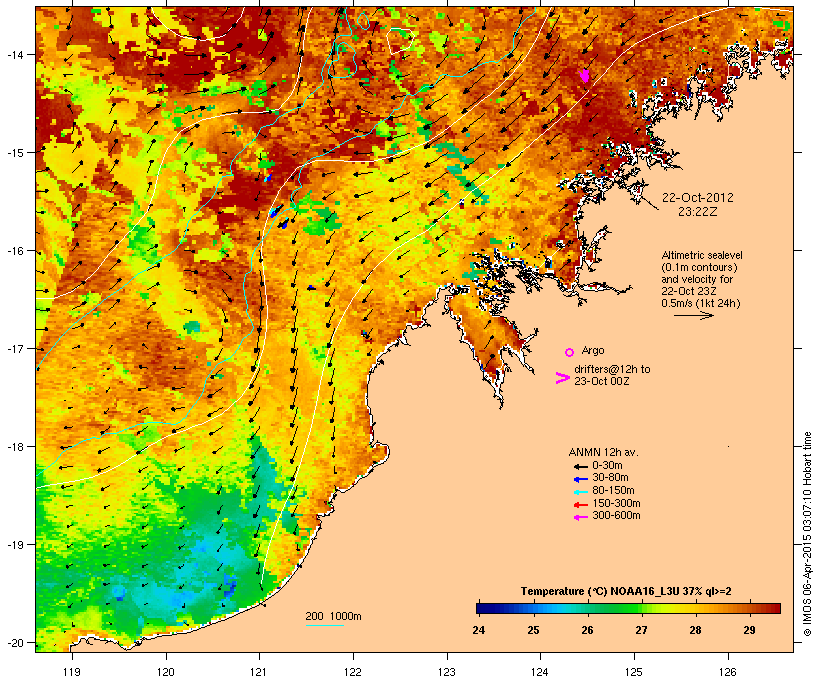Click the colorbar tick label '24'
820x680 pixels.
[479, 630]
